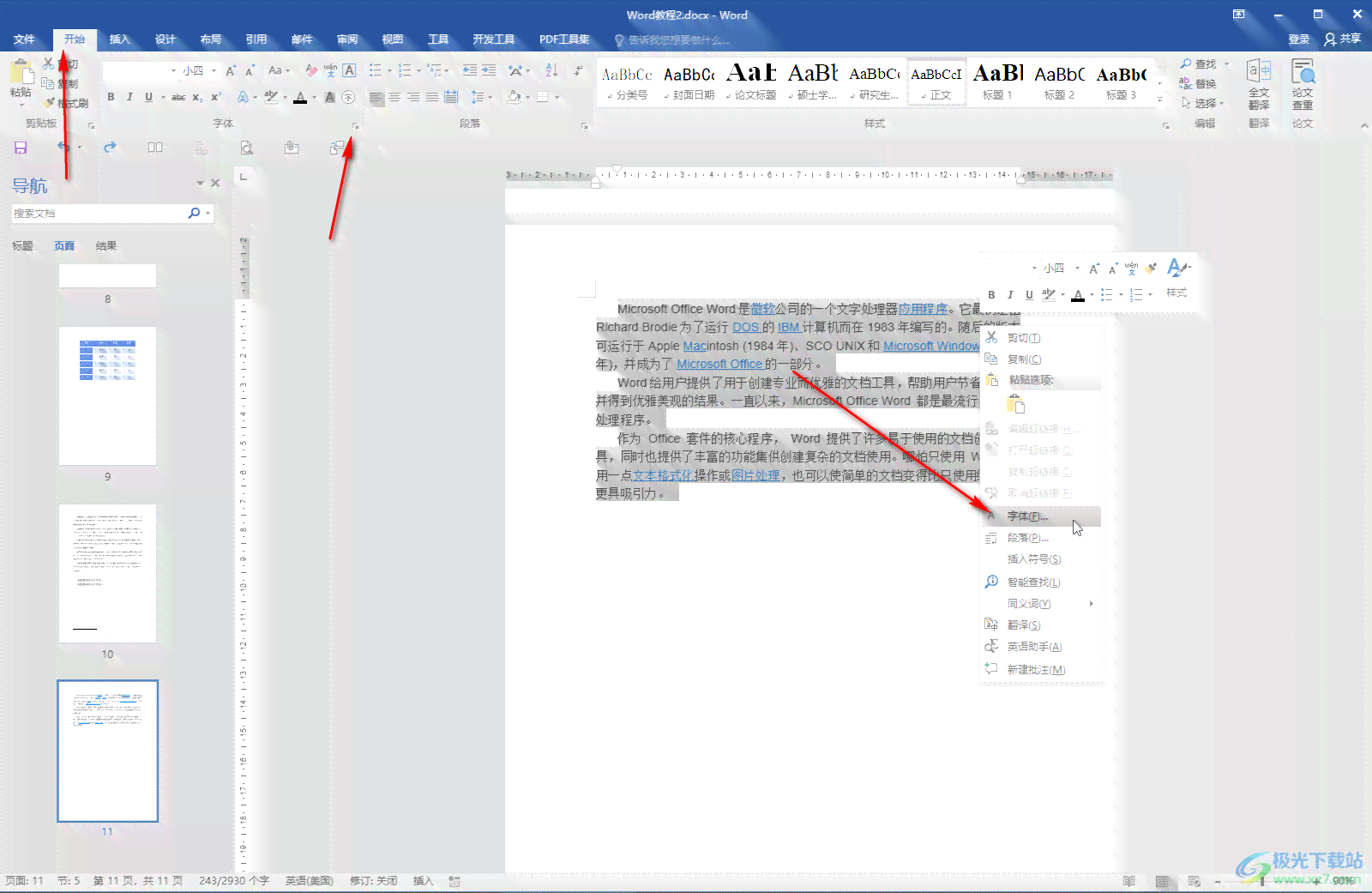The height and width of the screenshot is (893, 1372).
Task: Click the Redo arrow in the quick access toolbar
Action: pos(110,148)
